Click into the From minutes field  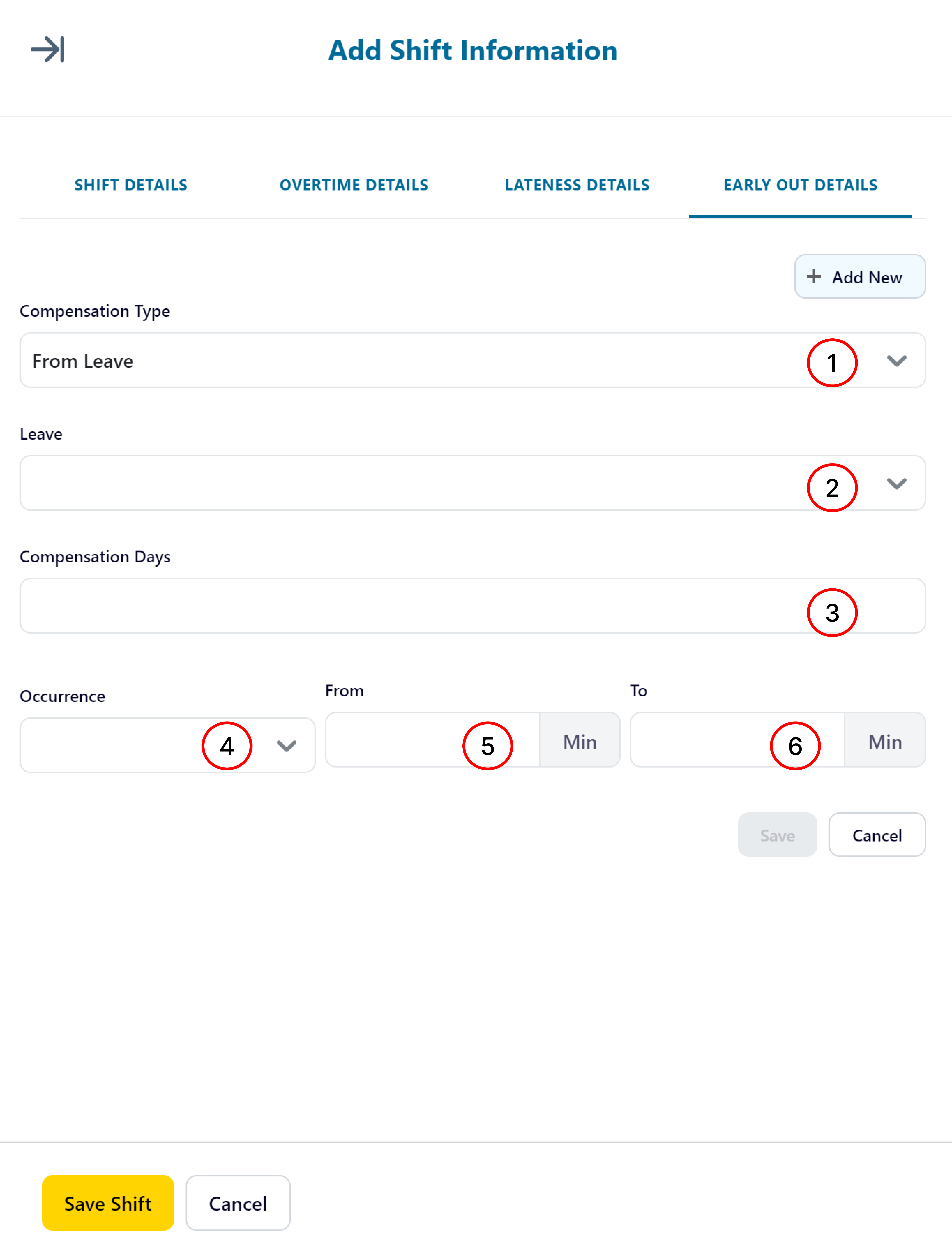pyautogui.click(x=432, y=740)
